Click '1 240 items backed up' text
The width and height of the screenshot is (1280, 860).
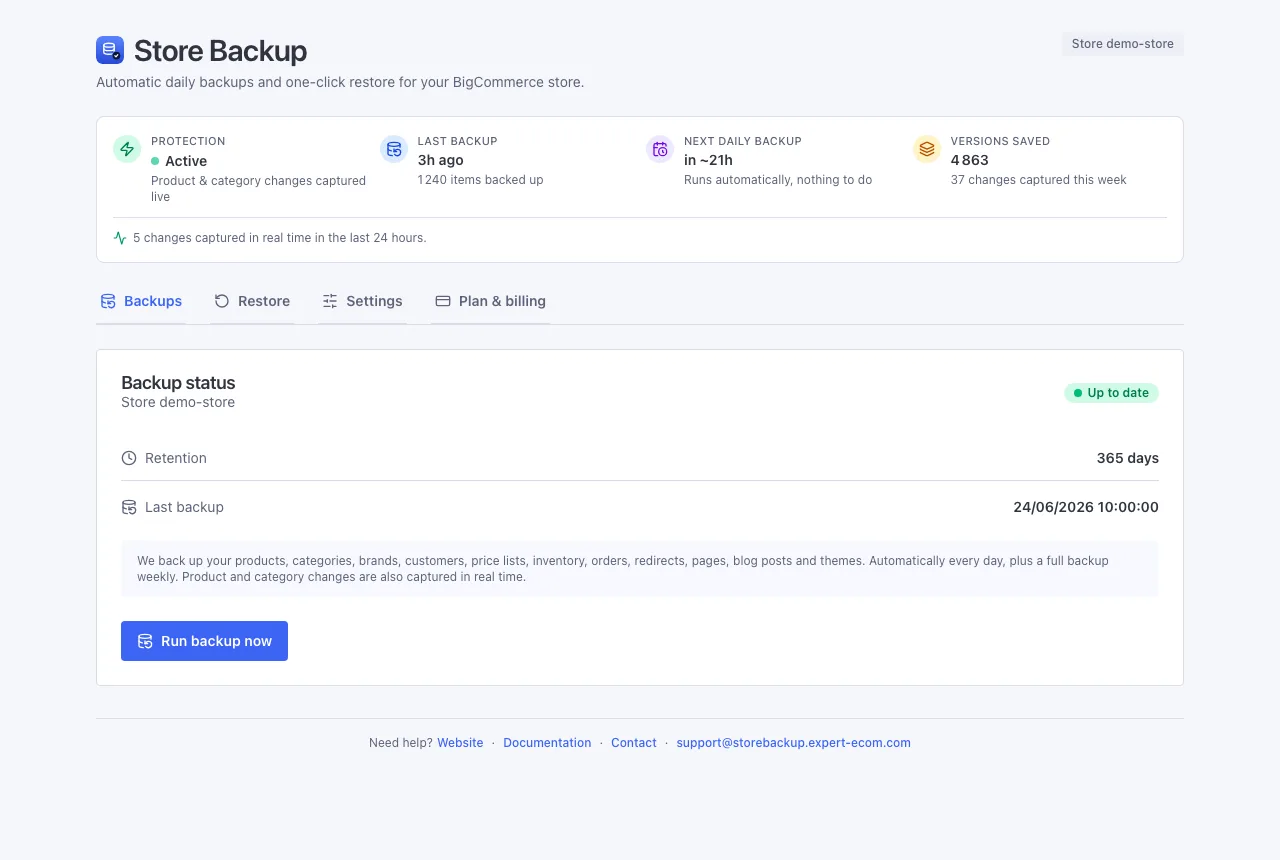(481, 180)
